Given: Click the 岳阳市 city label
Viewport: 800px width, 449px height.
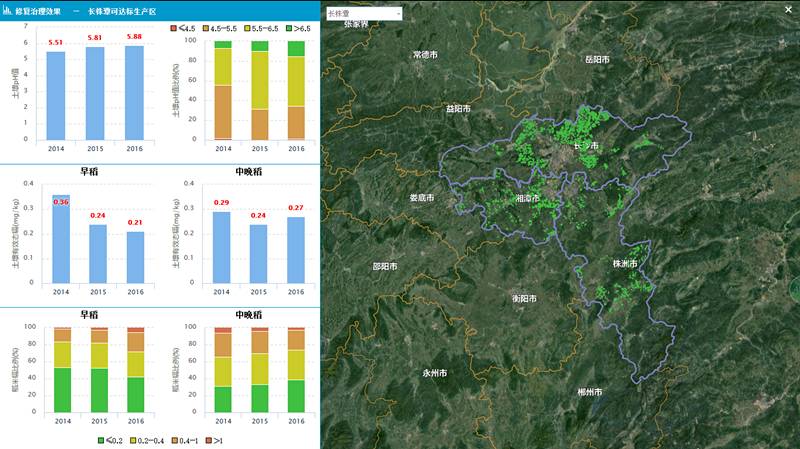Looking at the screenshot, I should point(597,59).
